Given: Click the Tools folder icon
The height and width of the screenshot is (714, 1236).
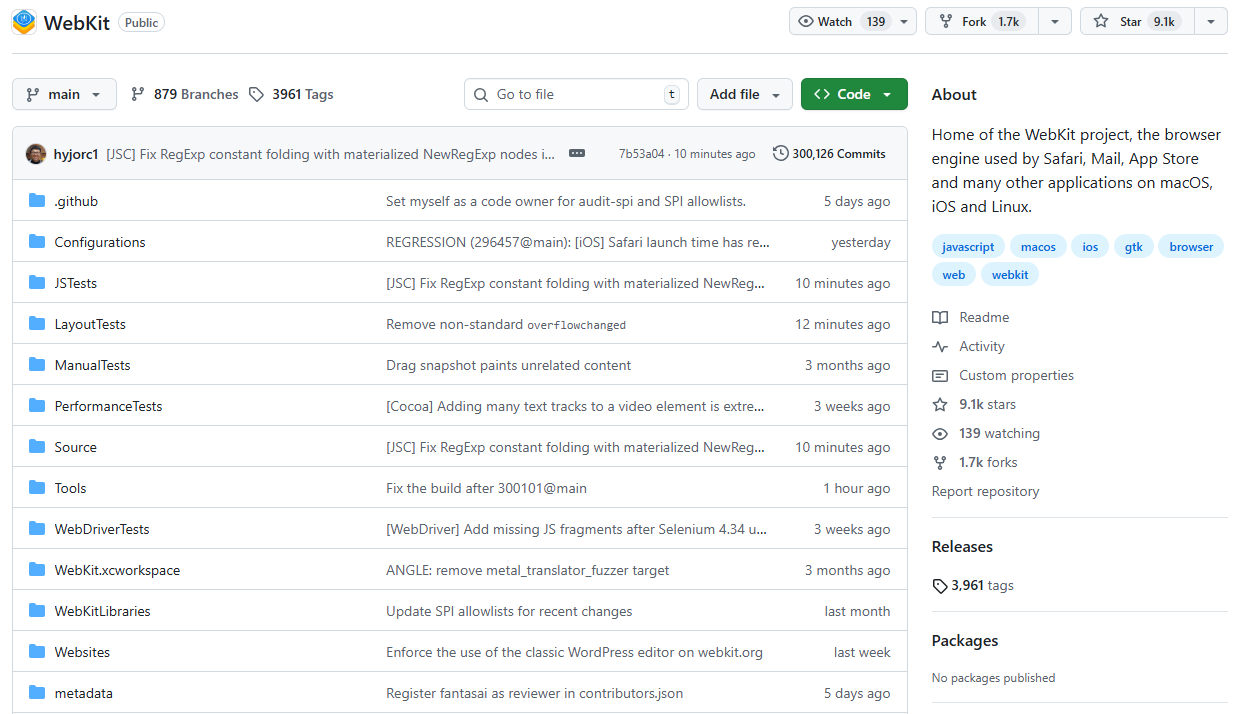Looking at the screenshot, I should [37, 488].
